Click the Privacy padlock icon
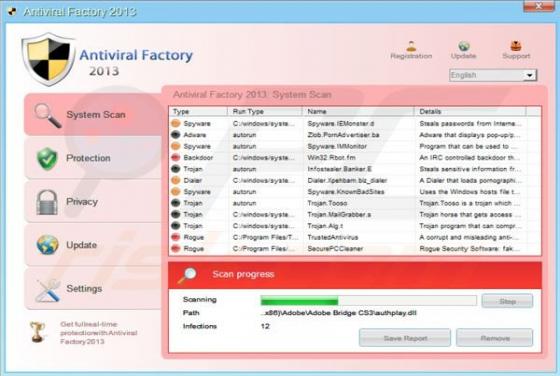Viewport: 560px width, 376px height. 47,202
